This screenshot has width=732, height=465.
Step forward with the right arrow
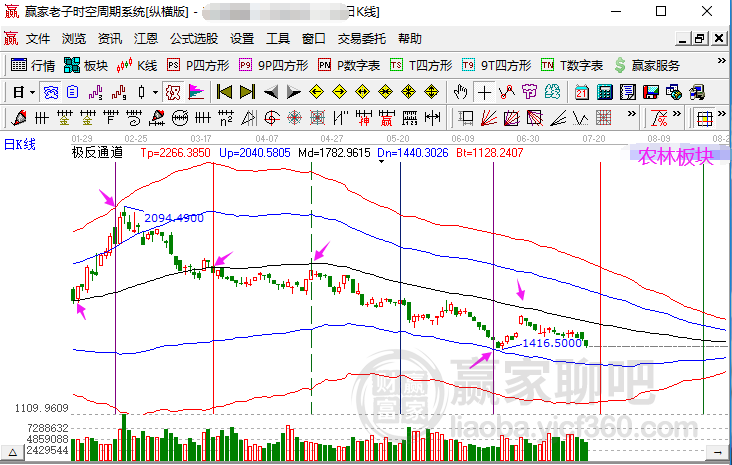(293, 92)
